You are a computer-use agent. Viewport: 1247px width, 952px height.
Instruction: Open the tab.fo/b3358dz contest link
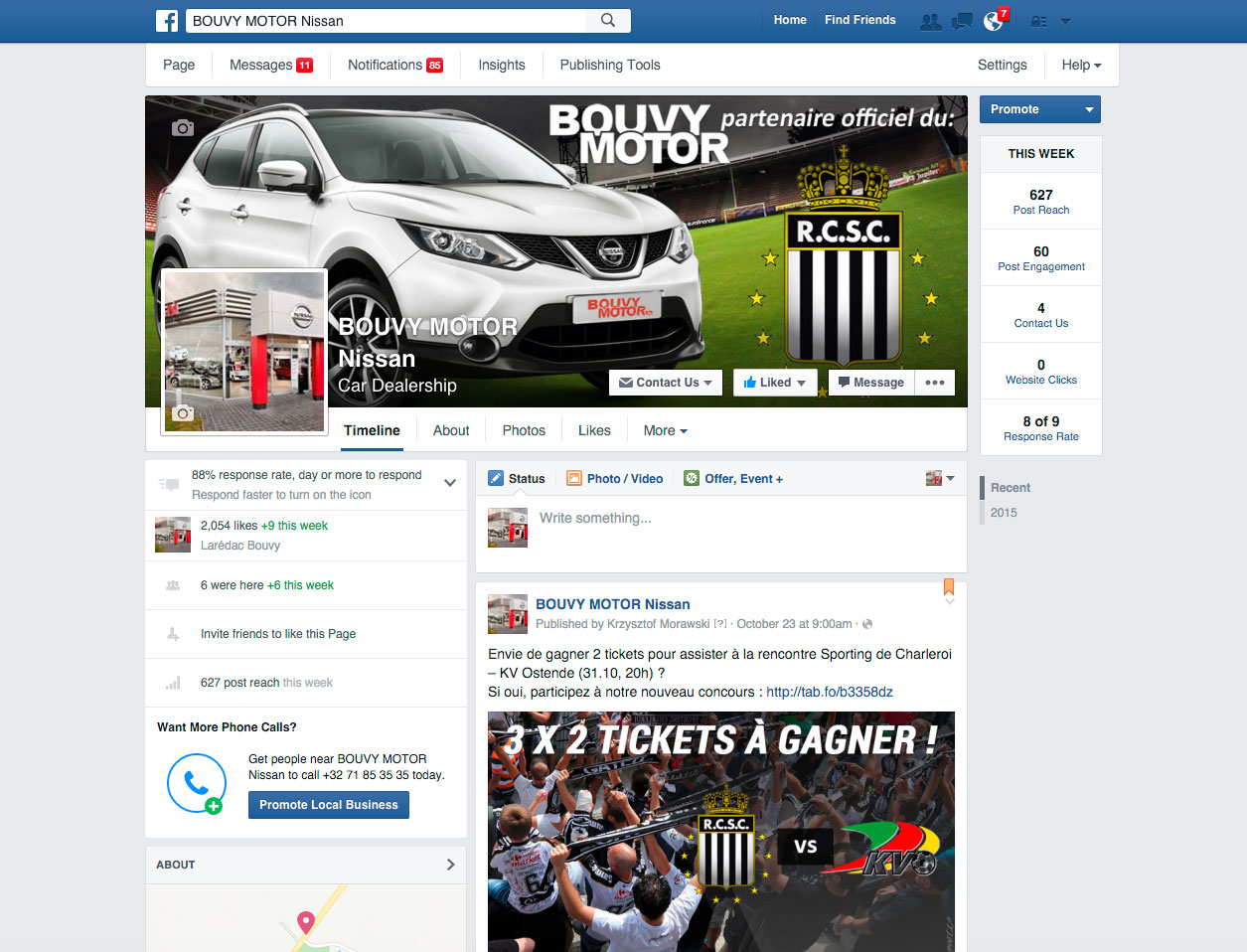pos(830,692)
